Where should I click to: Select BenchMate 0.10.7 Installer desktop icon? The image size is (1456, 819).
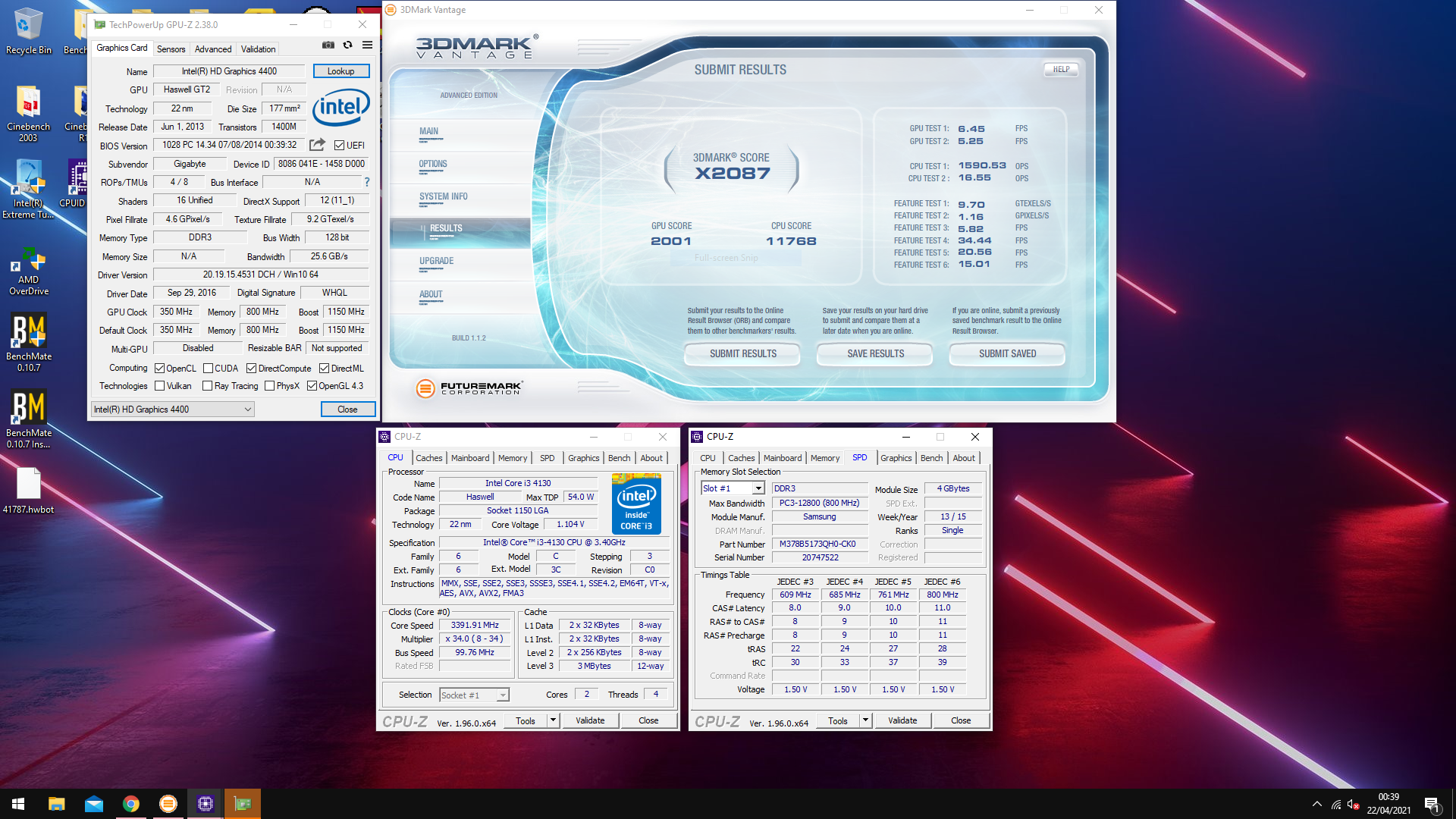(x=28, y=419)
